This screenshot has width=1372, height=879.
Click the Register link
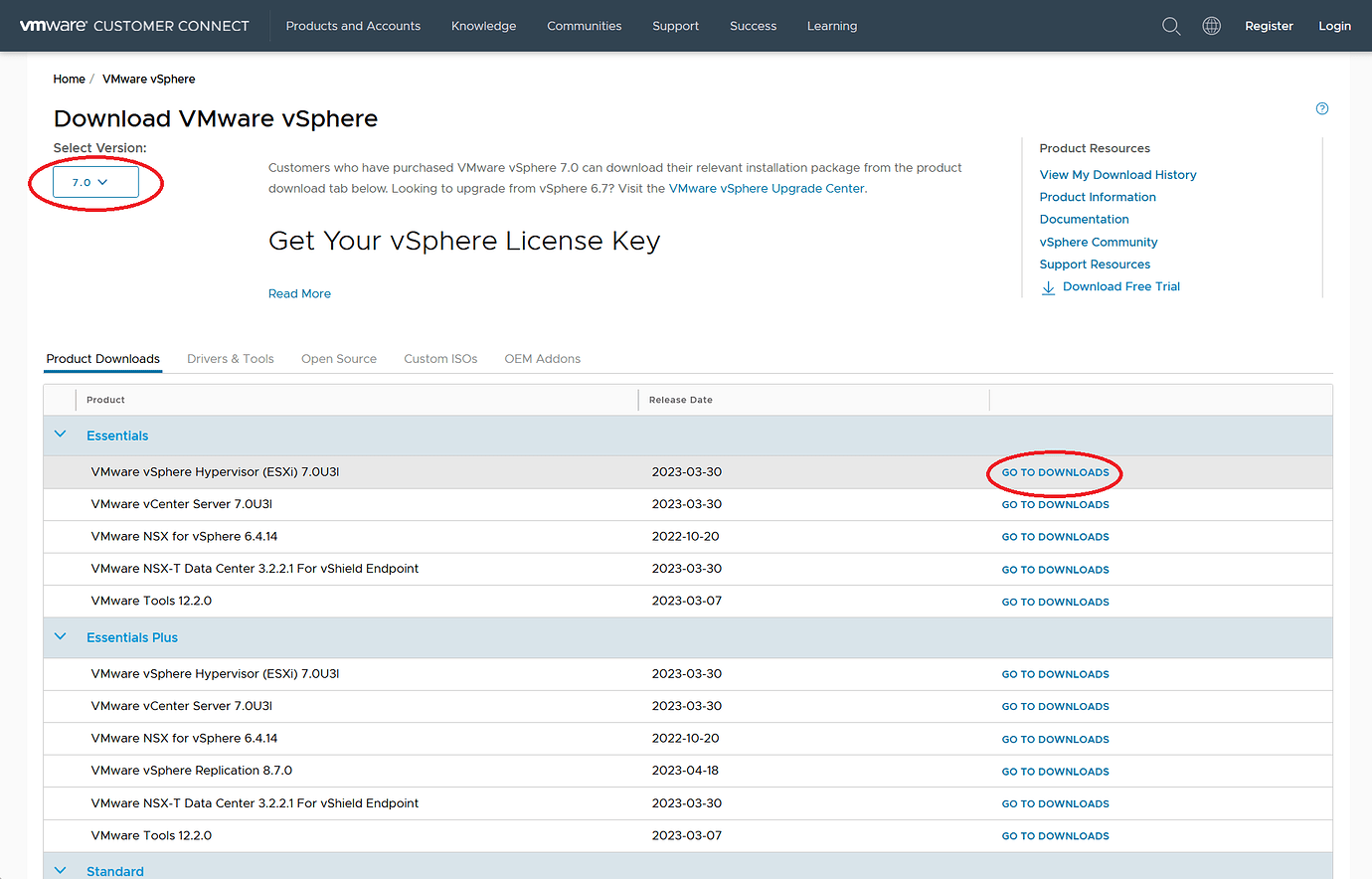pos(1269,26)
